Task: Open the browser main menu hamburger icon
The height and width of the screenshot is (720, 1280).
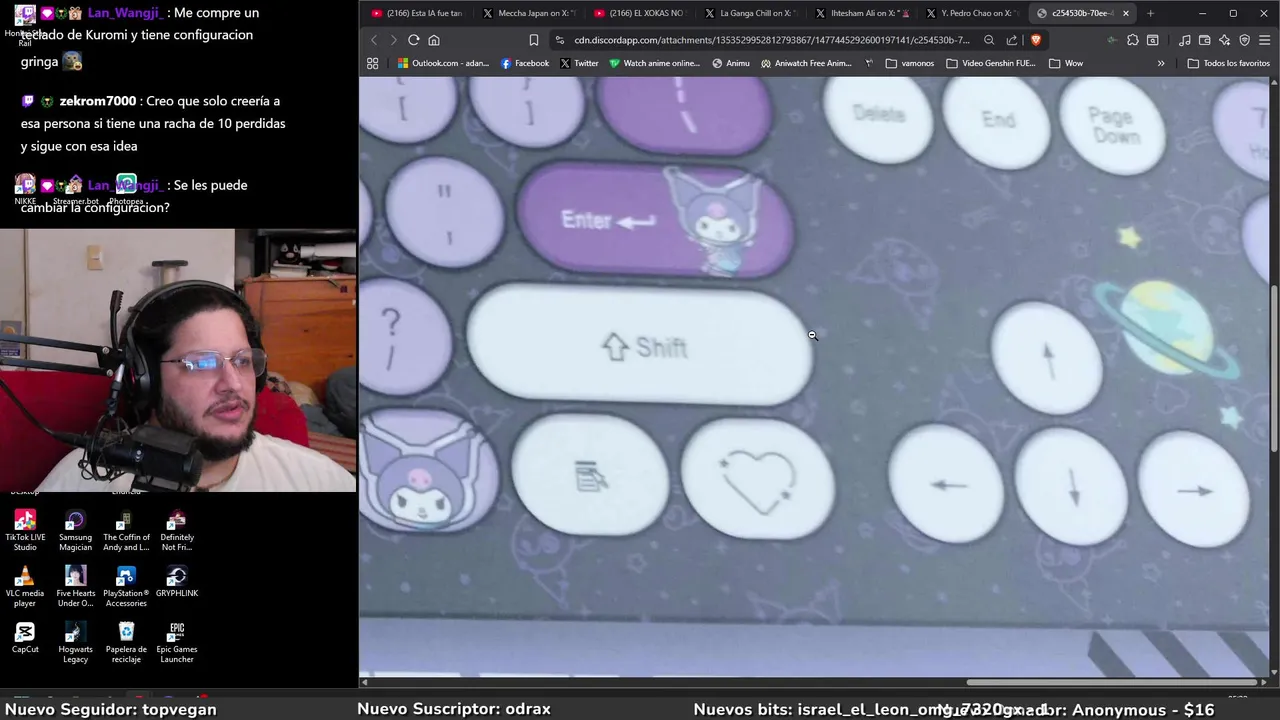Action: (x=1265, y=40)
